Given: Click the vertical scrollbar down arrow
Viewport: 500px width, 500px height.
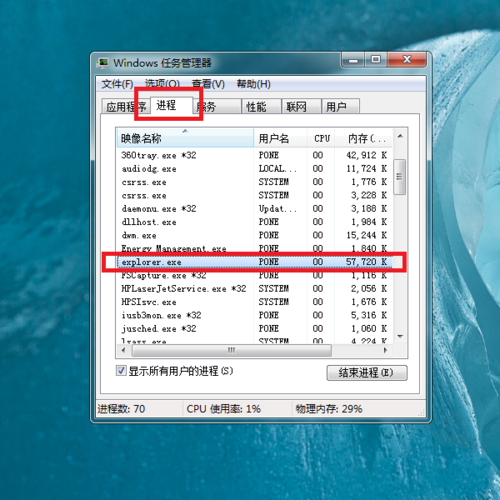Looking at the screenshot, I should click(x=400, y=336).
